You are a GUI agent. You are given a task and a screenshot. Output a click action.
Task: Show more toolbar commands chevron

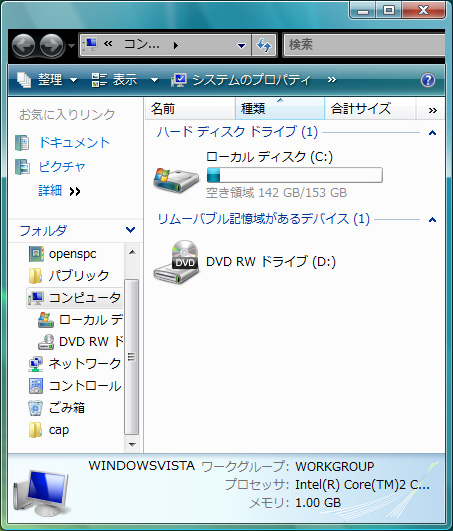pos(332,80)
